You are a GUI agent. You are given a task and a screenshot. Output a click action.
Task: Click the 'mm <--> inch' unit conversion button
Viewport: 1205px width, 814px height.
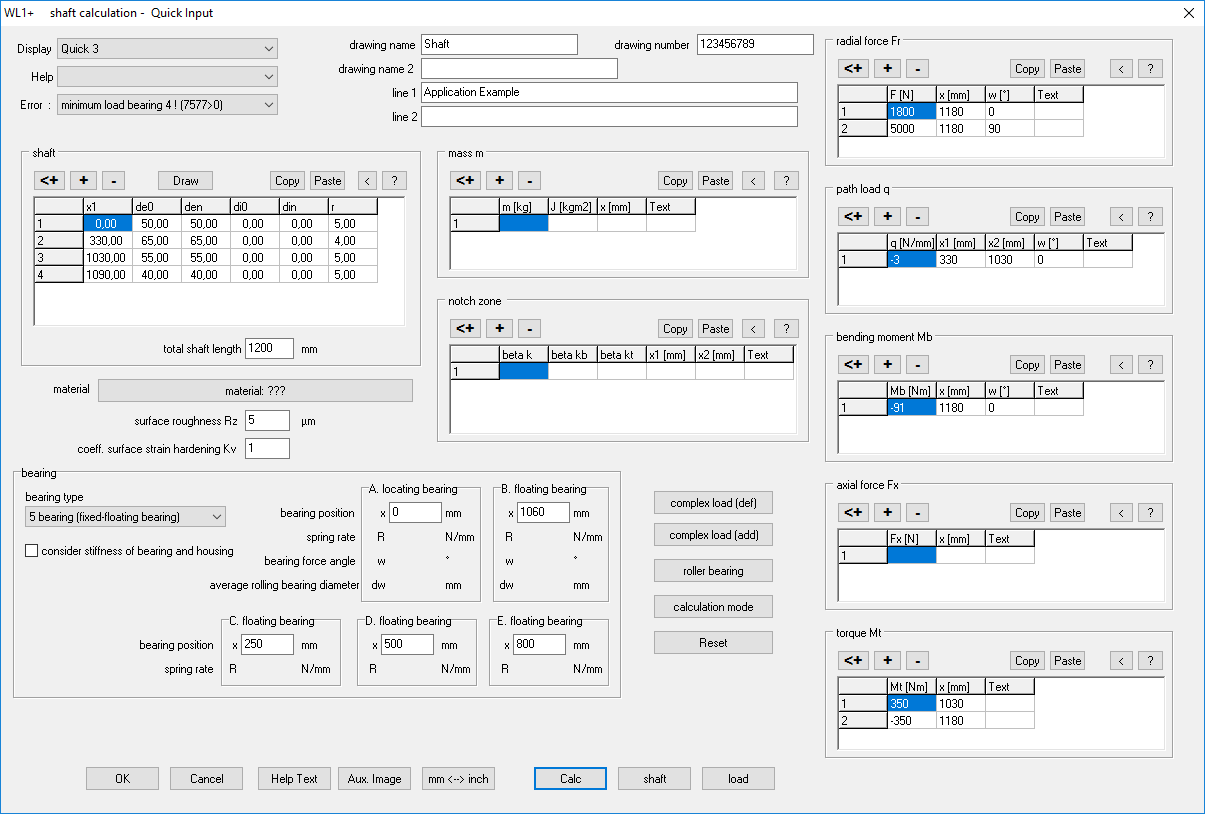click(x=458, y=779)
